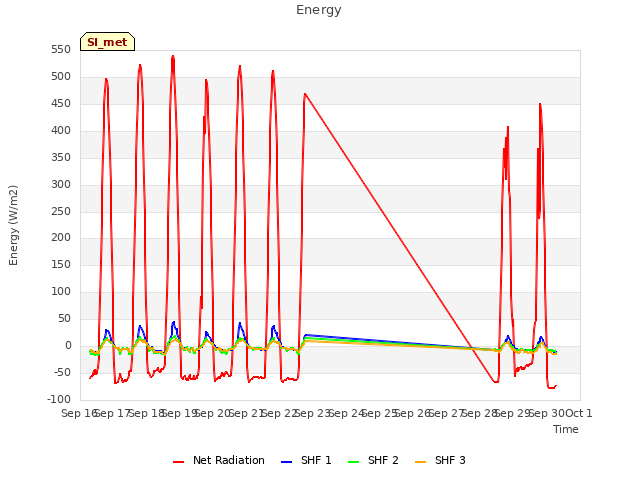Image resolution: width=640 pixels, height=480 pixels.
Task: Click the 300 y-axis tick label
Action: click(x=61, y=184)
